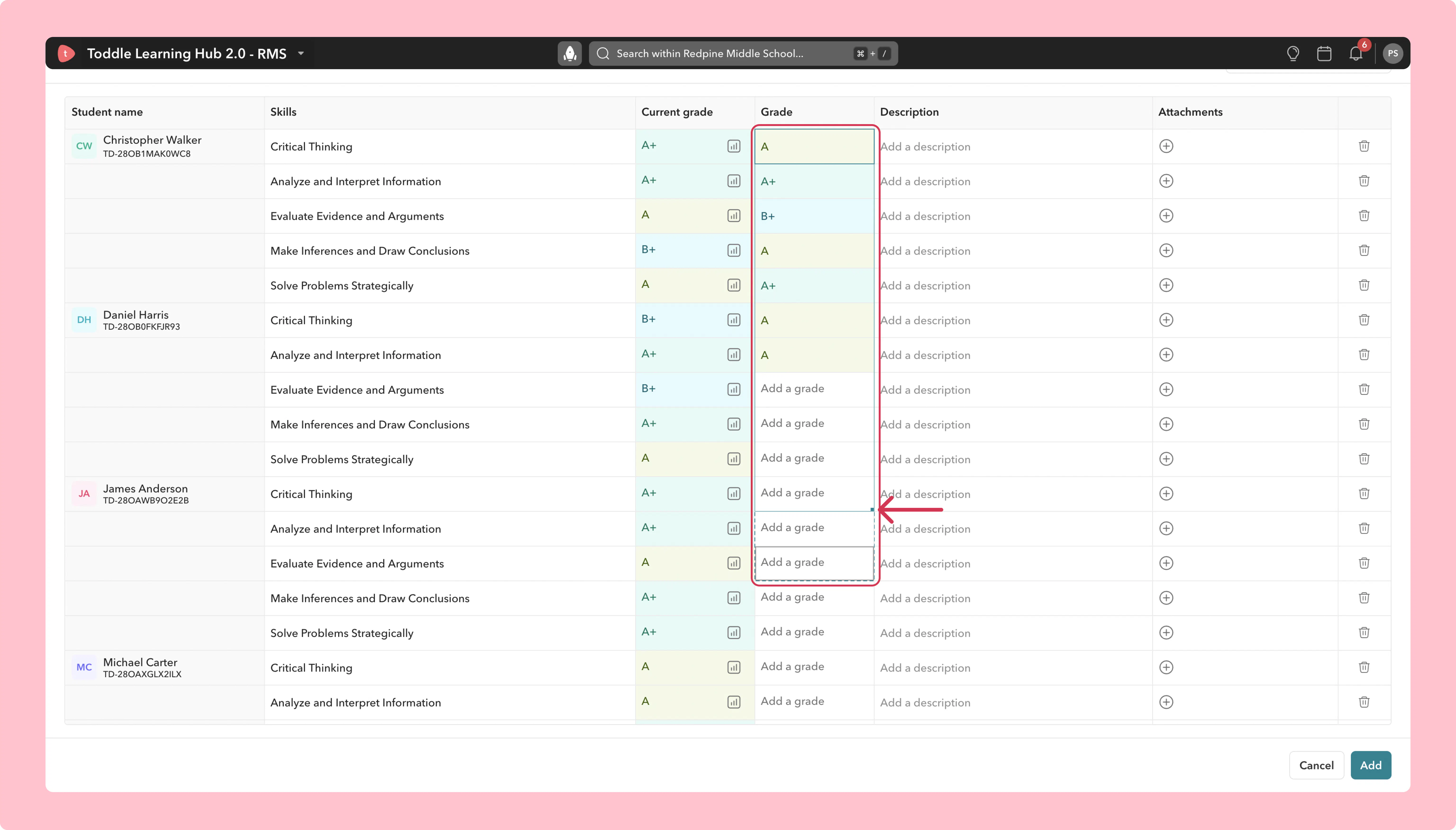The height and width of the screenshot is (830, 1456).
Task: Open grade A+ for Christopher Walker Analyze and Interpret
Action: (814, 181)
